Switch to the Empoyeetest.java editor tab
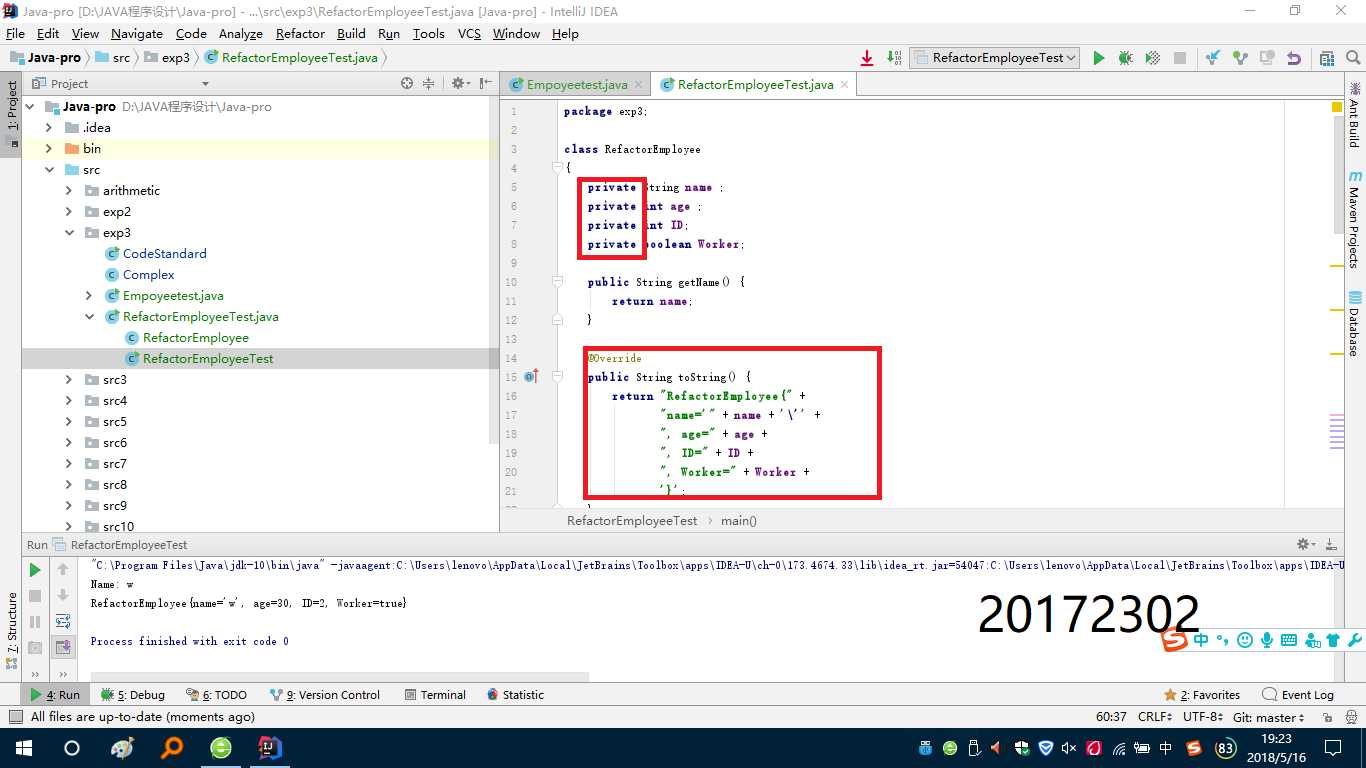 pos(577,85)
